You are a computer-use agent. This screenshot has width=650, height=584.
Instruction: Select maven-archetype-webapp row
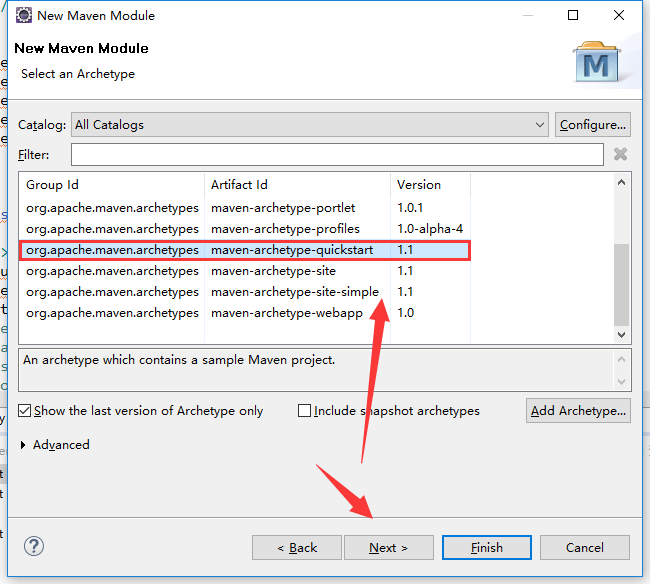pos(245,313)
